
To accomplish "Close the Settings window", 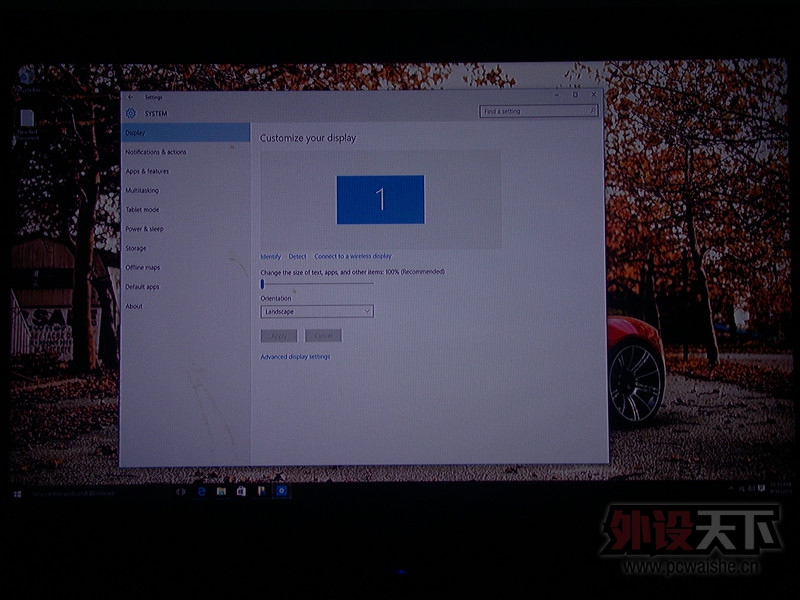I will pyautogui.click(x=594, y=95).
